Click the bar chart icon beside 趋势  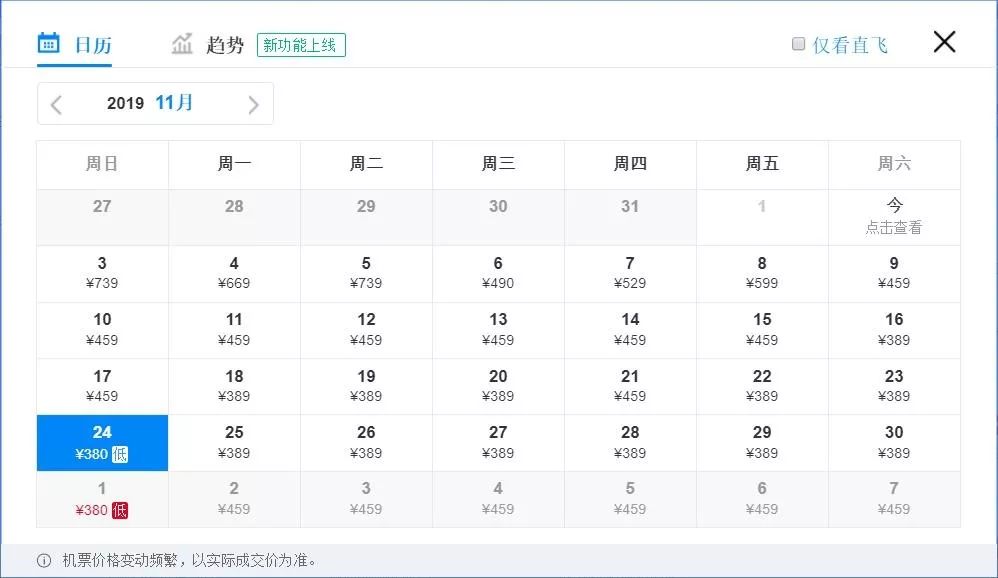pyautogui.click(x=183, y=42)
